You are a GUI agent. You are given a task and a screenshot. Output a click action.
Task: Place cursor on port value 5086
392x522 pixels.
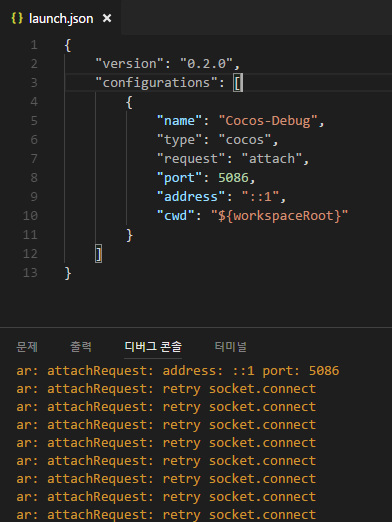pos(233,178)
